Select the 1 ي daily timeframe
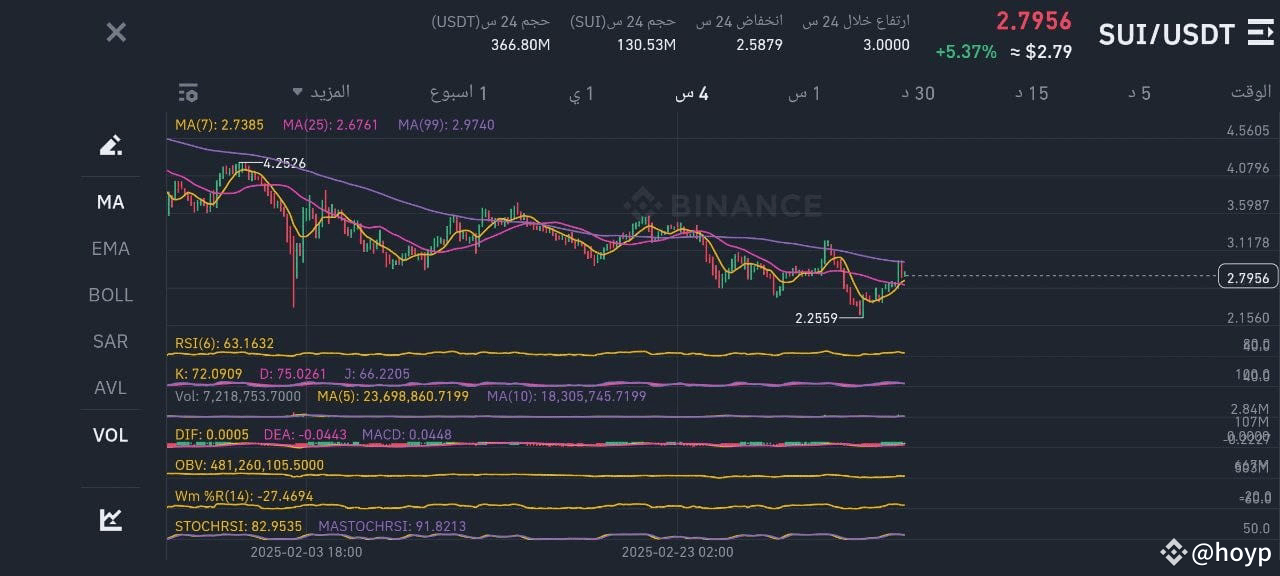This screenshot has height=576, width=1280. coord(582,93)
